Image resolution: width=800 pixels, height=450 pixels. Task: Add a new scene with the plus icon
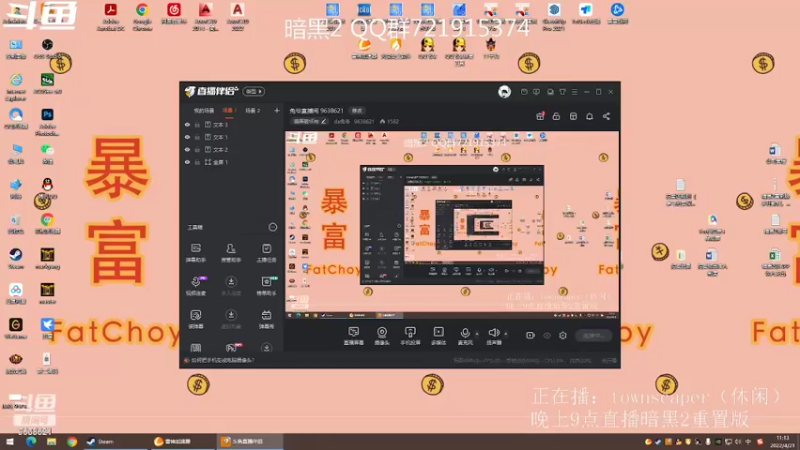(277, 110)
